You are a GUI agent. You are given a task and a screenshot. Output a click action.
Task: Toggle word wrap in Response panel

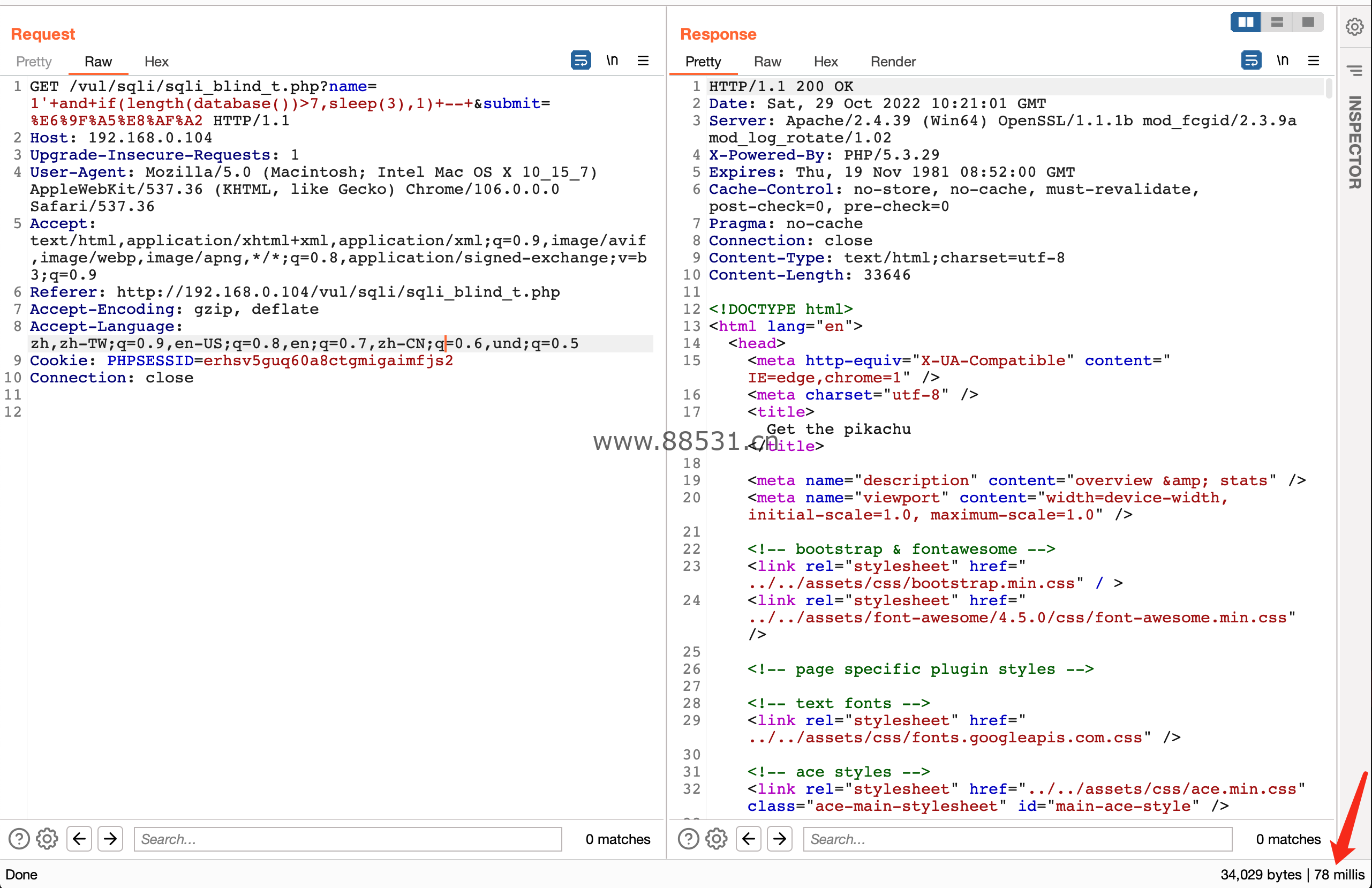[1251, 60]
